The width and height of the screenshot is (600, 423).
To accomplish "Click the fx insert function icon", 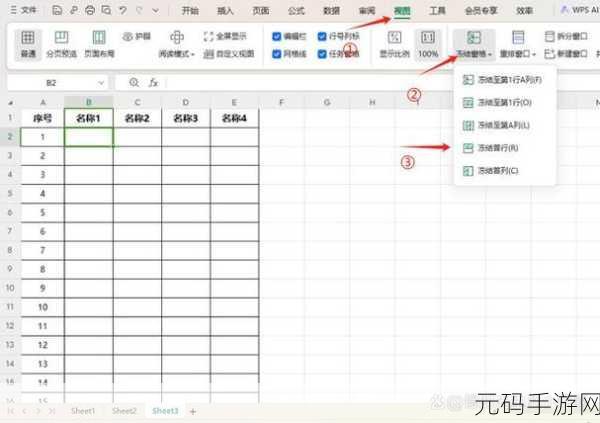I will 153,82.
